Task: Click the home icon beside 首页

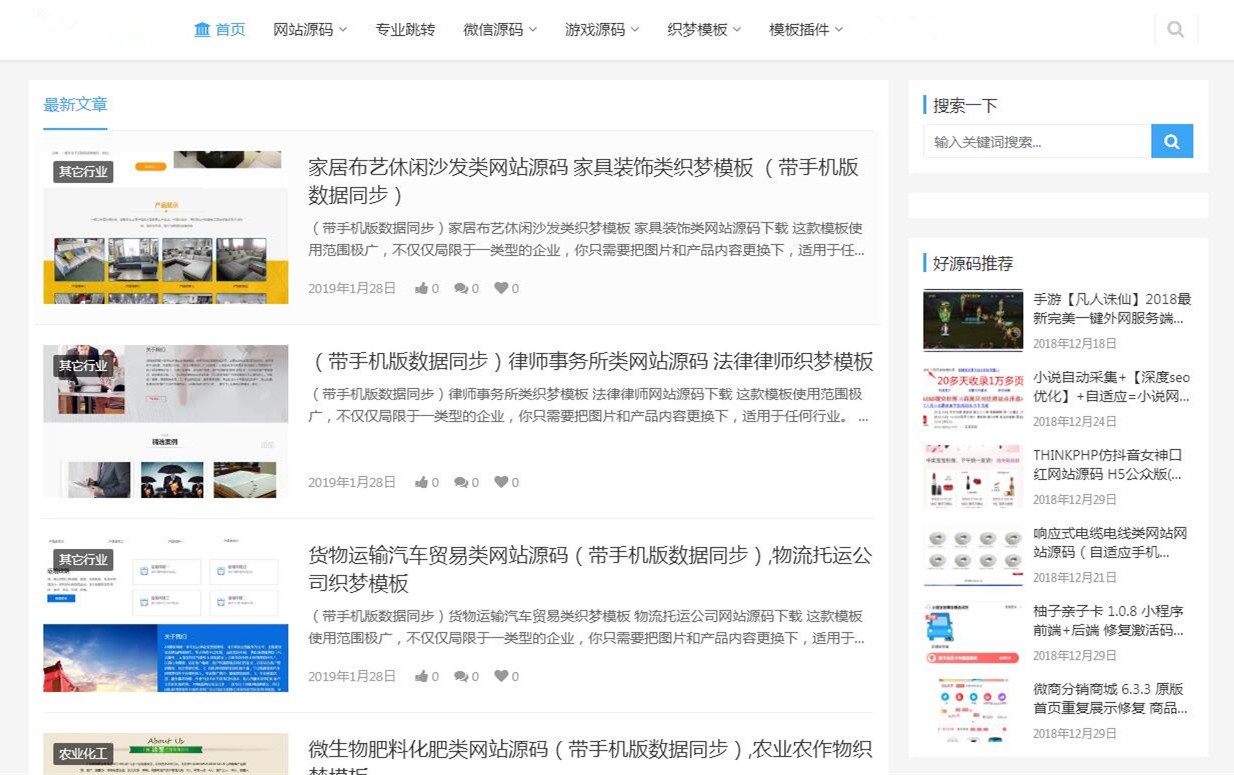Action: click(202, 29)
